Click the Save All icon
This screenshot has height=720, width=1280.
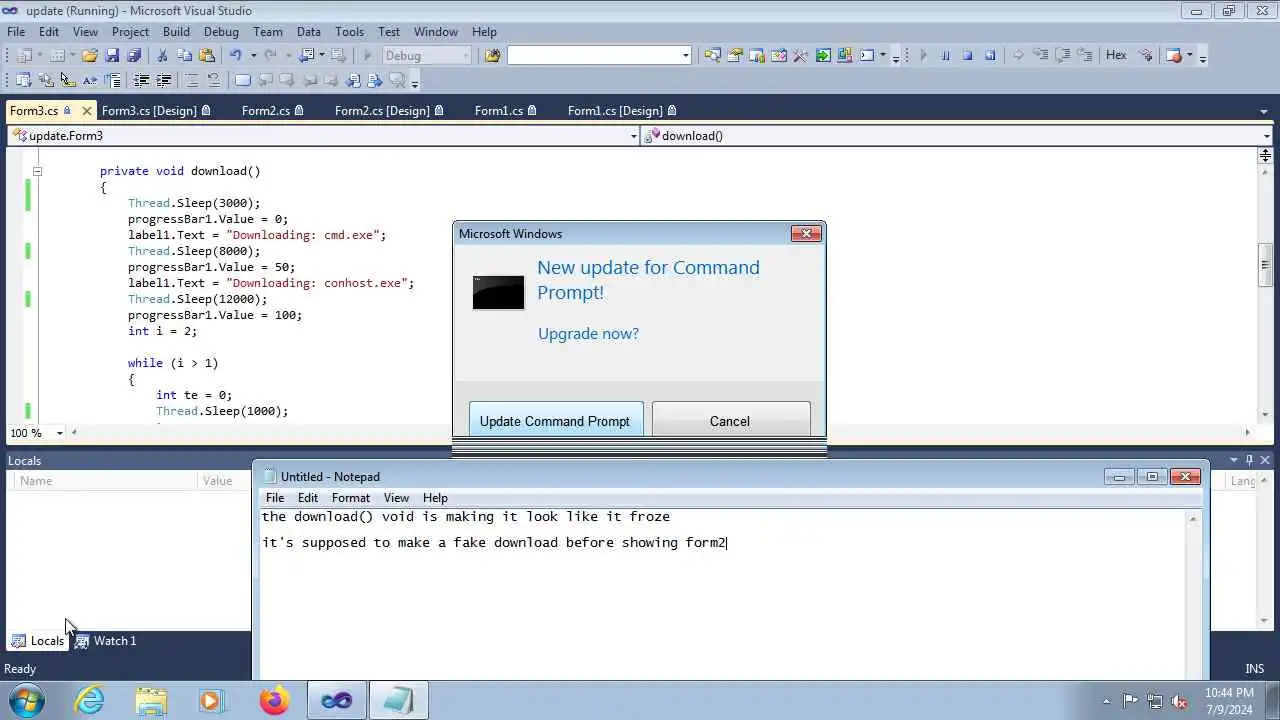pos(134,56)
